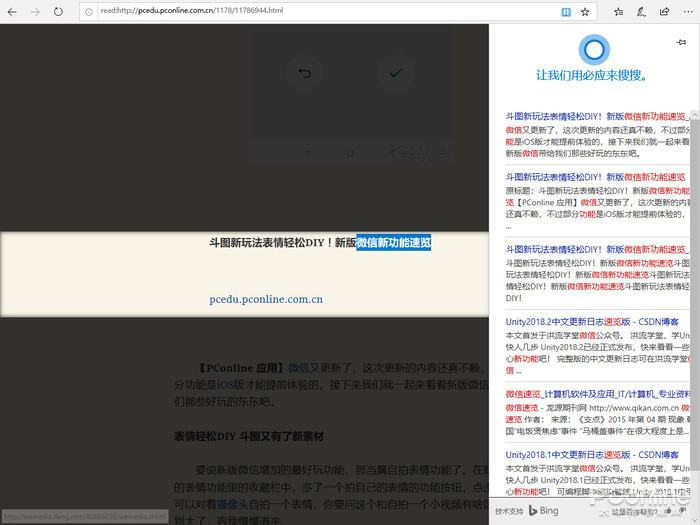Open third 斗图新玩法表情轻松DIY result
The width and height of the screenshot is (700, 525).
pos(597,249)
